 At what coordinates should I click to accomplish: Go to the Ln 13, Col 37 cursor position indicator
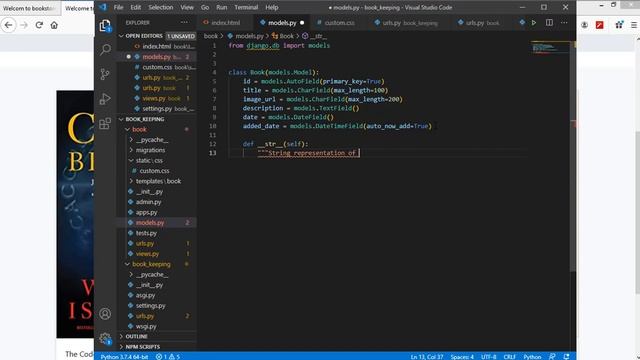[427, 357]
